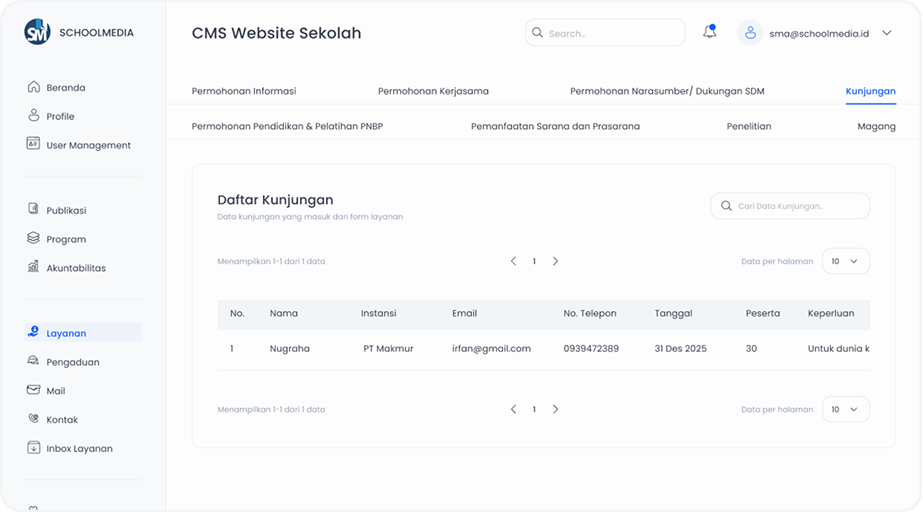Viewport: 923px width, 512px height.
Task: Open top Data per halaman dropdown
Action: click(x=845, y=261)
